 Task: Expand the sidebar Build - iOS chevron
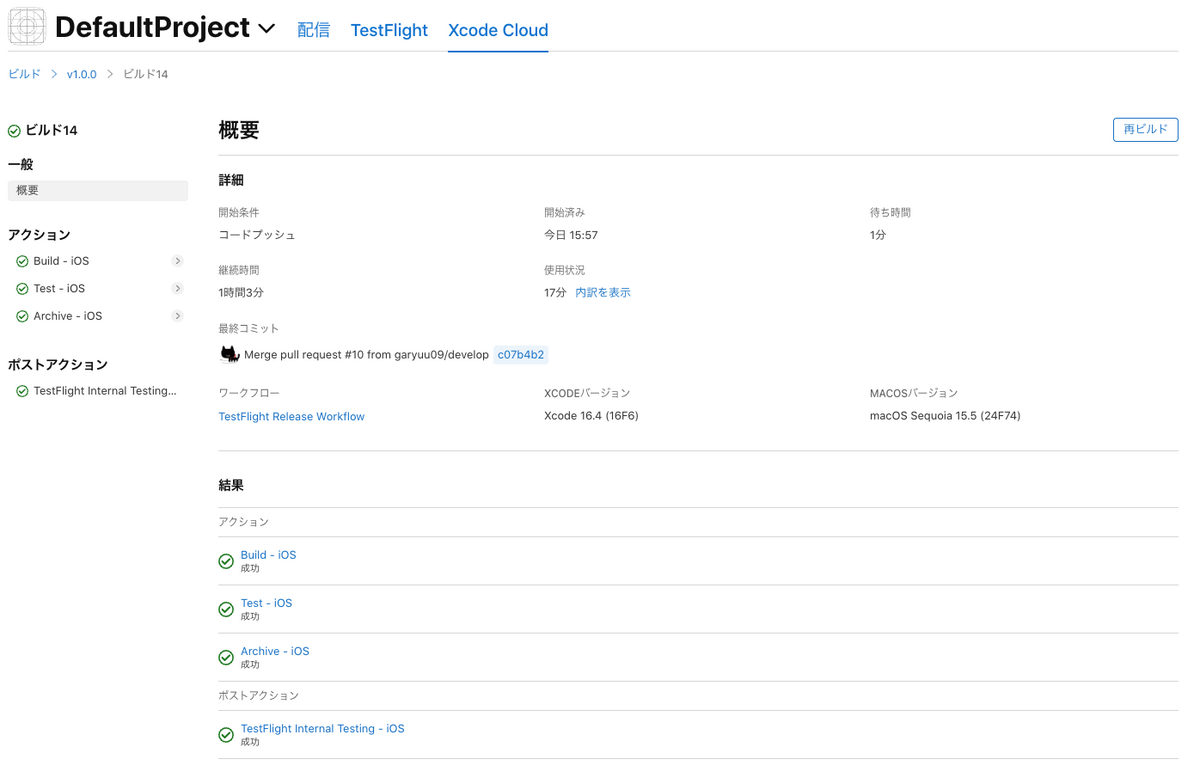(177, 261)
